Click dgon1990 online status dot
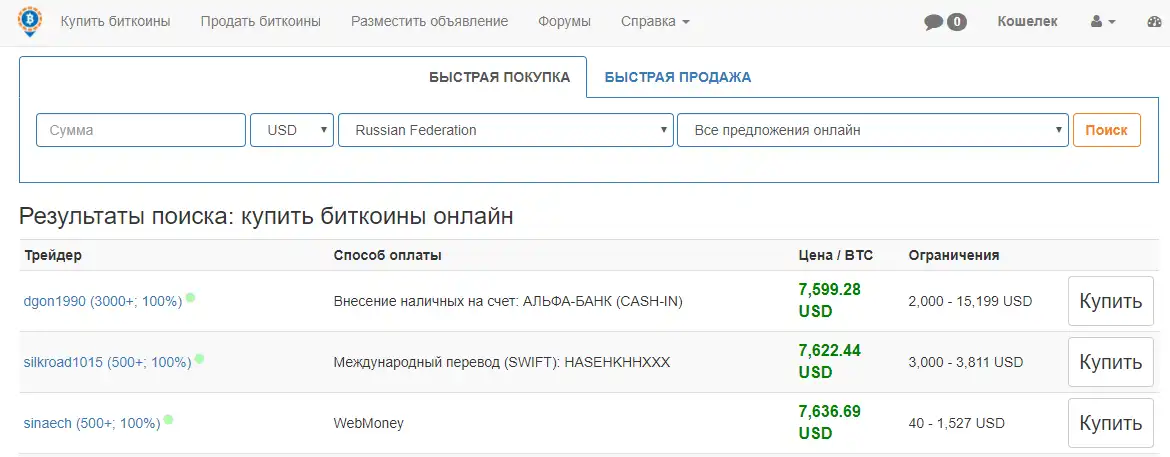The image size is (1170, 457). tap(190, 297)
